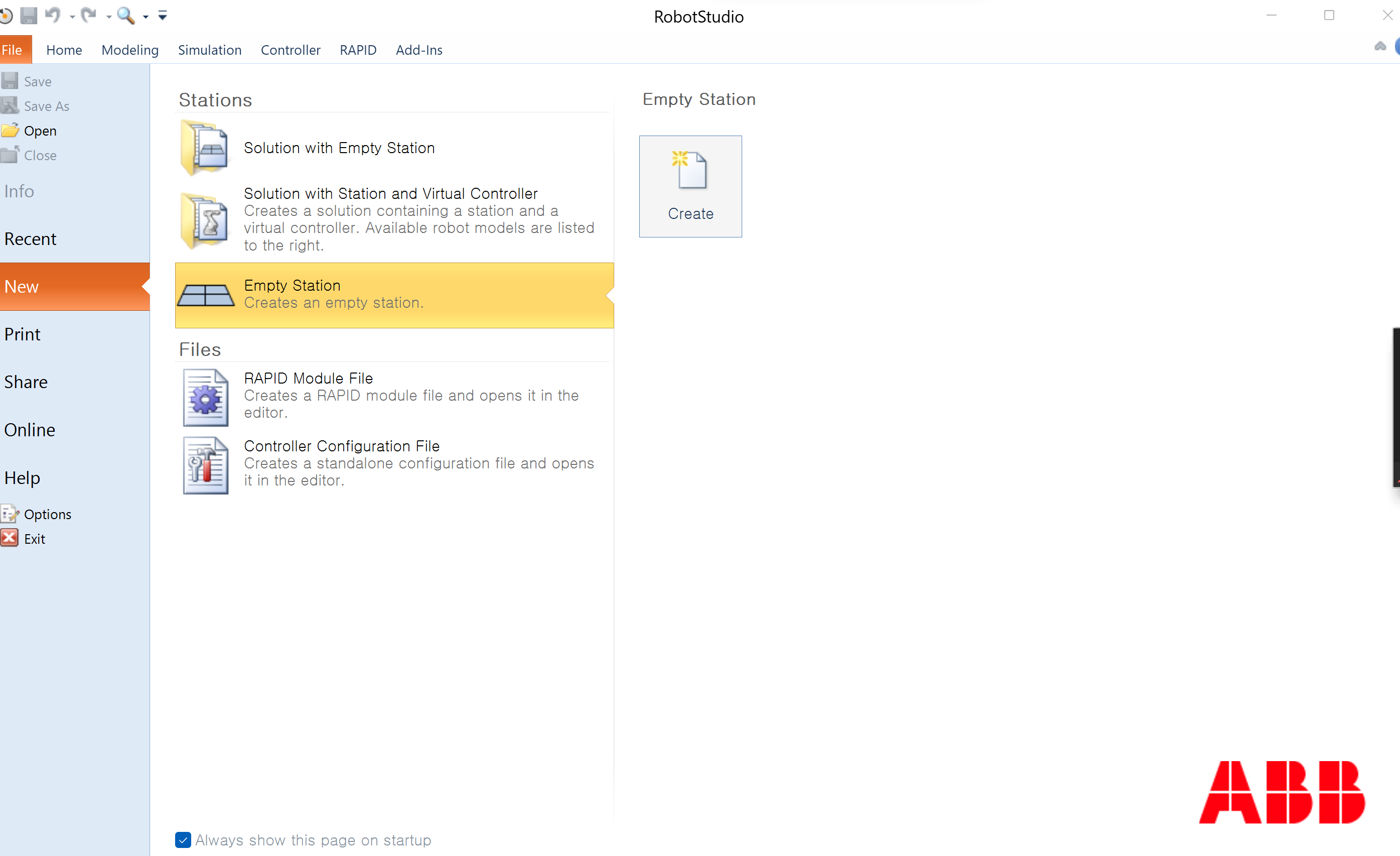Click the Open folder icon

[10, 130]
